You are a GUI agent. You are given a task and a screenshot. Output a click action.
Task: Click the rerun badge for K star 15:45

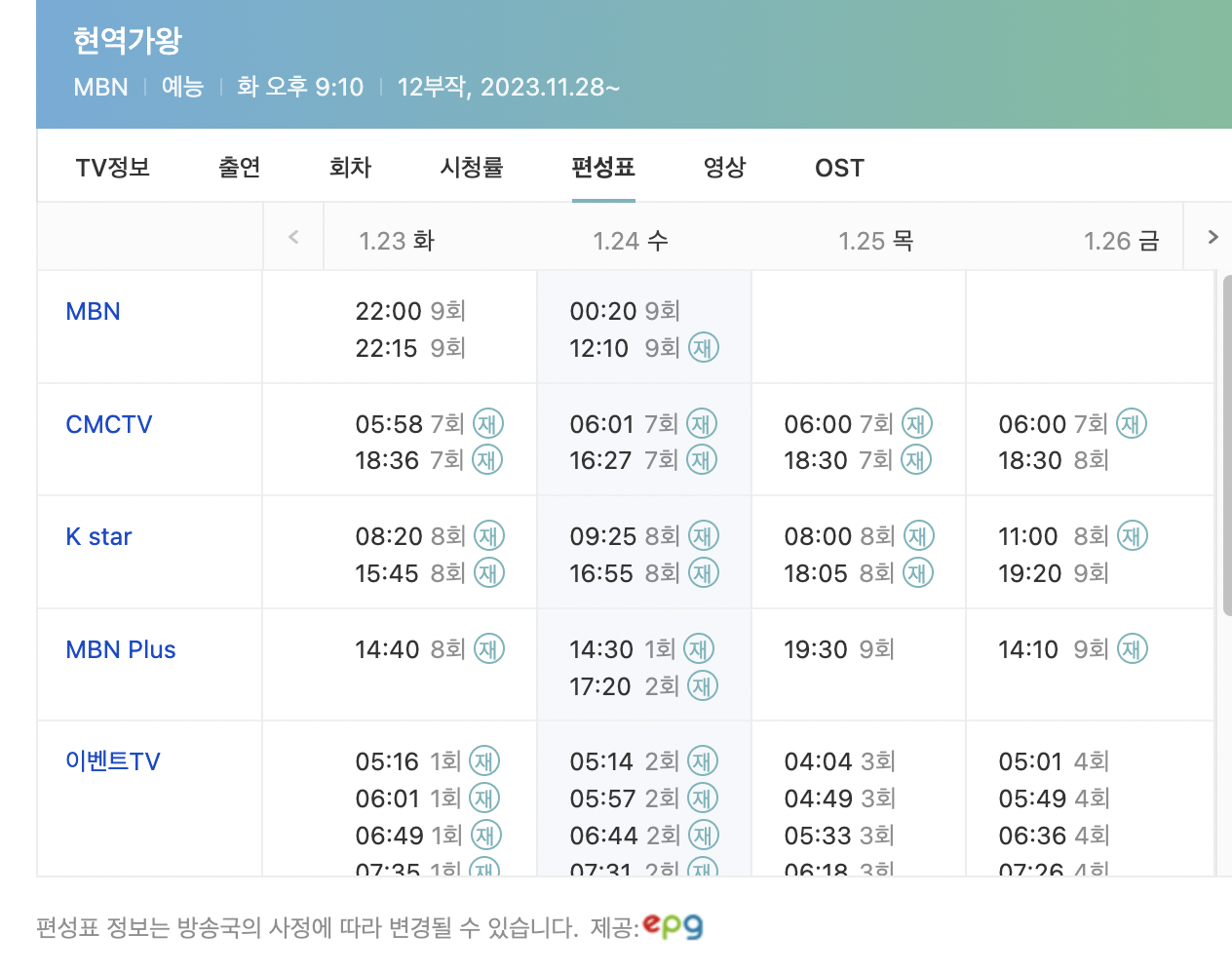point(489,573)
